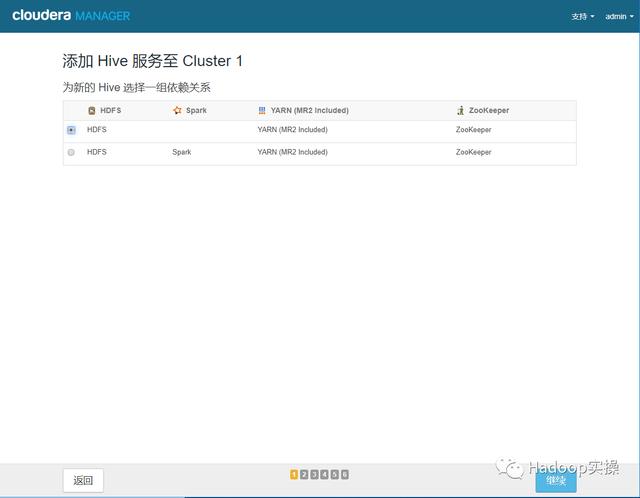Go to wizard step 6 indicator
Viewport: 640px width, 498px height.
(x=345, y=474)
